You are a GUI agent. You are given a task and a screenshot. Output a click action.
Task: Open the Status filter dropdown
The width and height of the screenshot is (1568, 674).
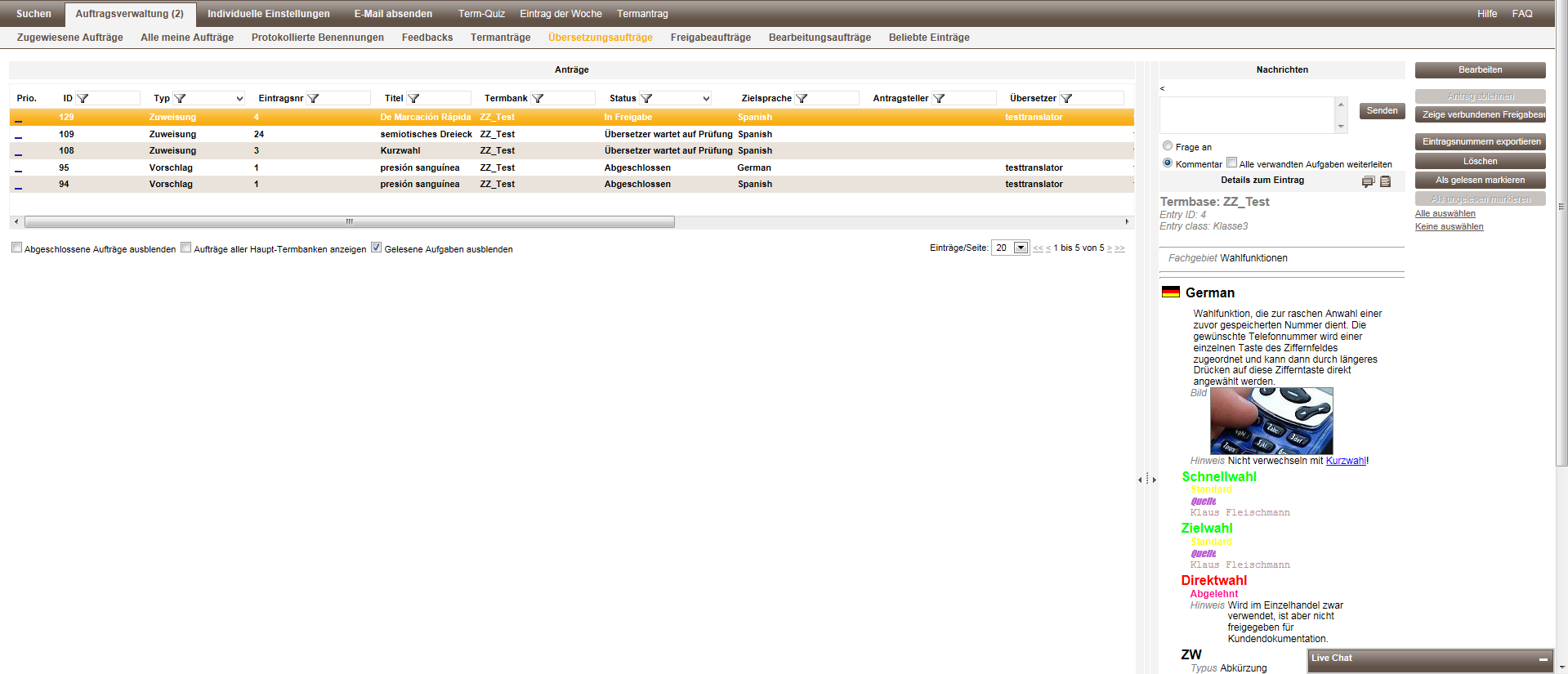(706, 98)
